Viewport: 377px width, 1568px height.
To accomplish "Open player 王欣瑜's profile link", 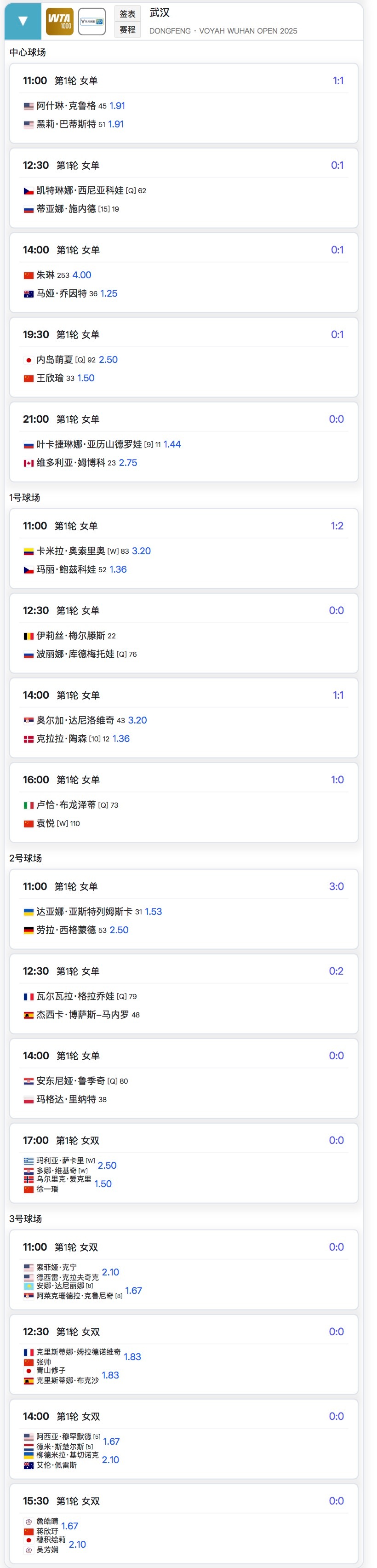I will pos(50,378).
